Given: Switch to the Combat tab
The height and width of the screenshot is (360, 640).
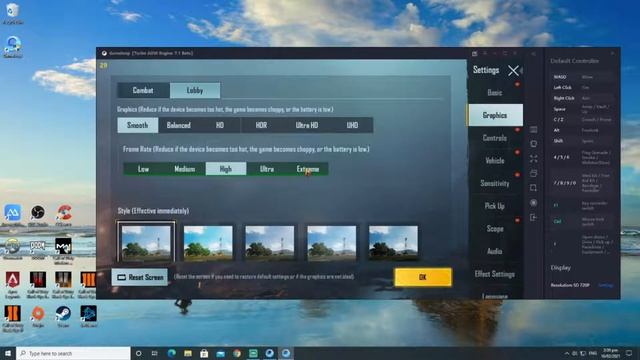Looking at the screenshot, I should click(143, 90).
